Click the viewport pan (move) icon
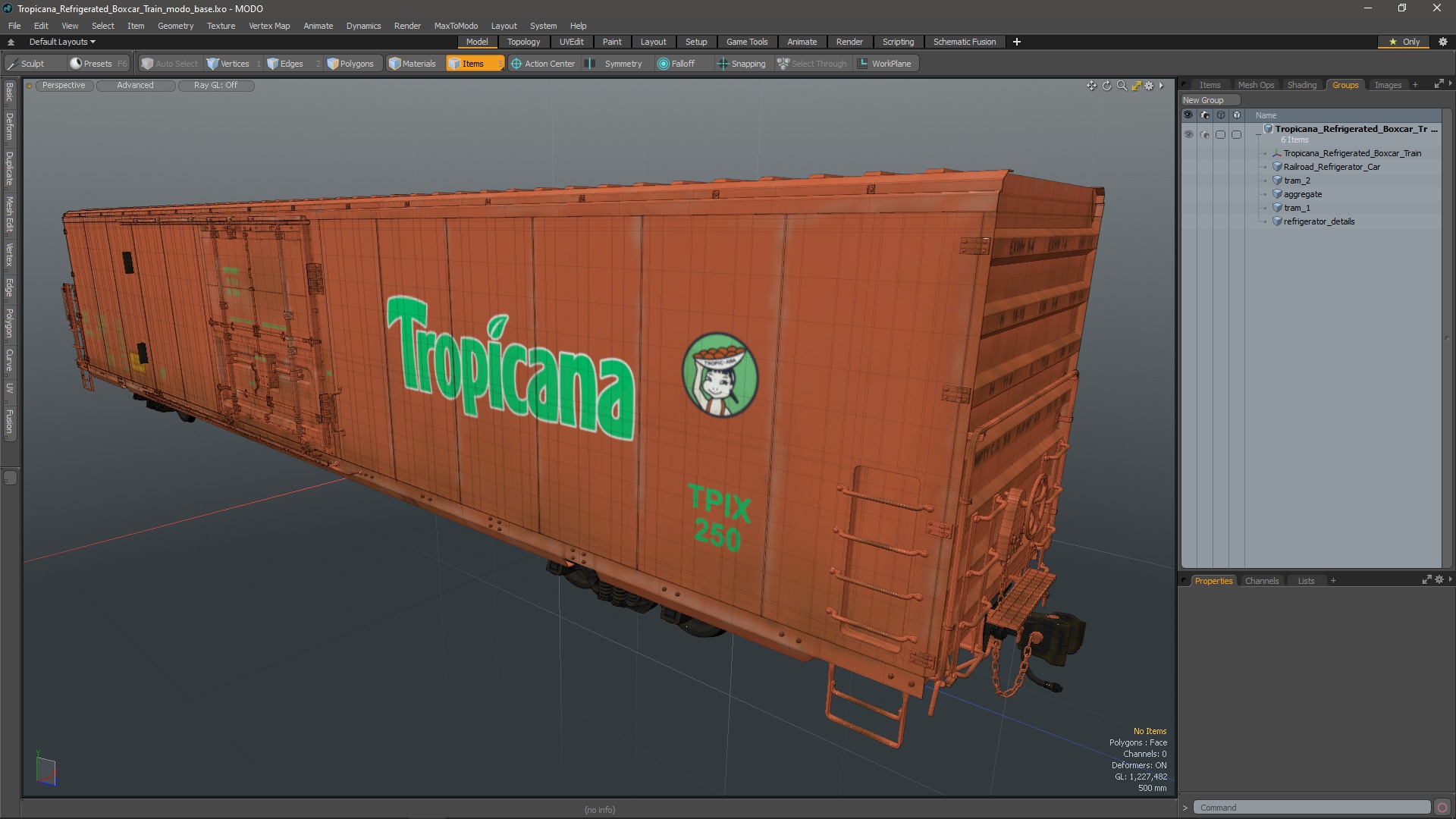1456x819 pixels. tap(1091, 86)
